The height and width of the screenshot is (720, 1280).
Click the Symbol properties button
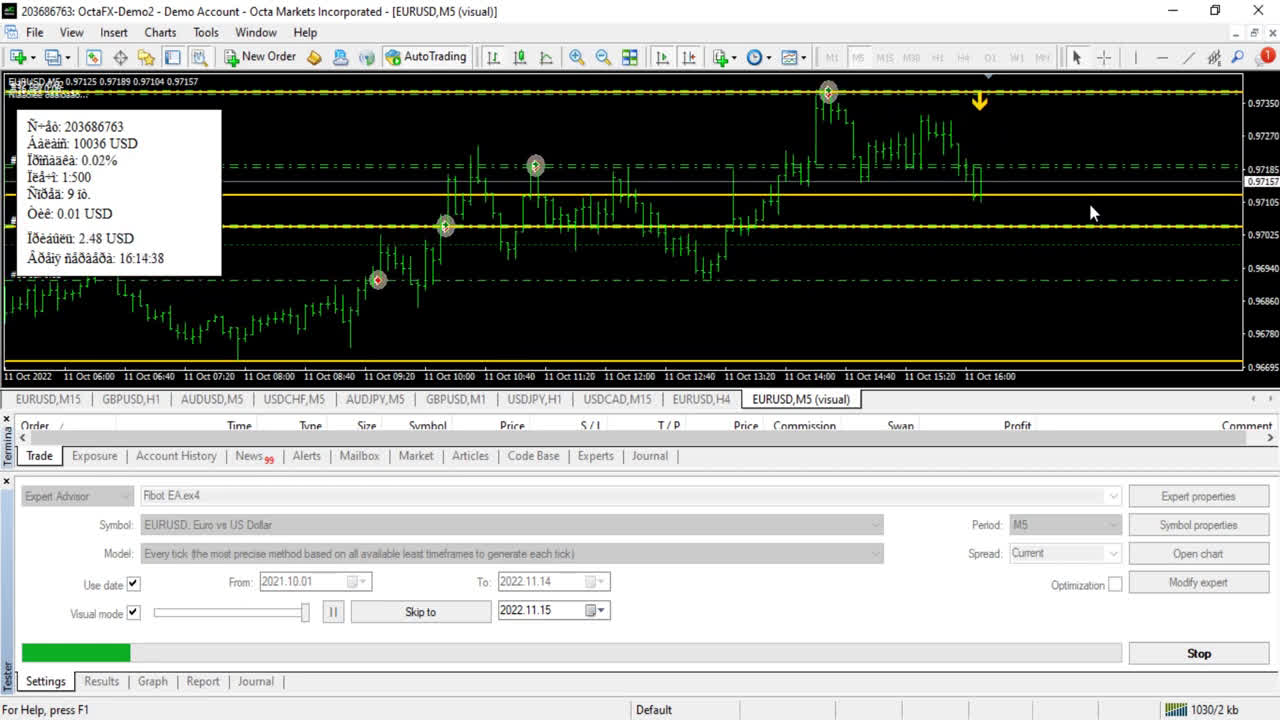(1198, 525)
